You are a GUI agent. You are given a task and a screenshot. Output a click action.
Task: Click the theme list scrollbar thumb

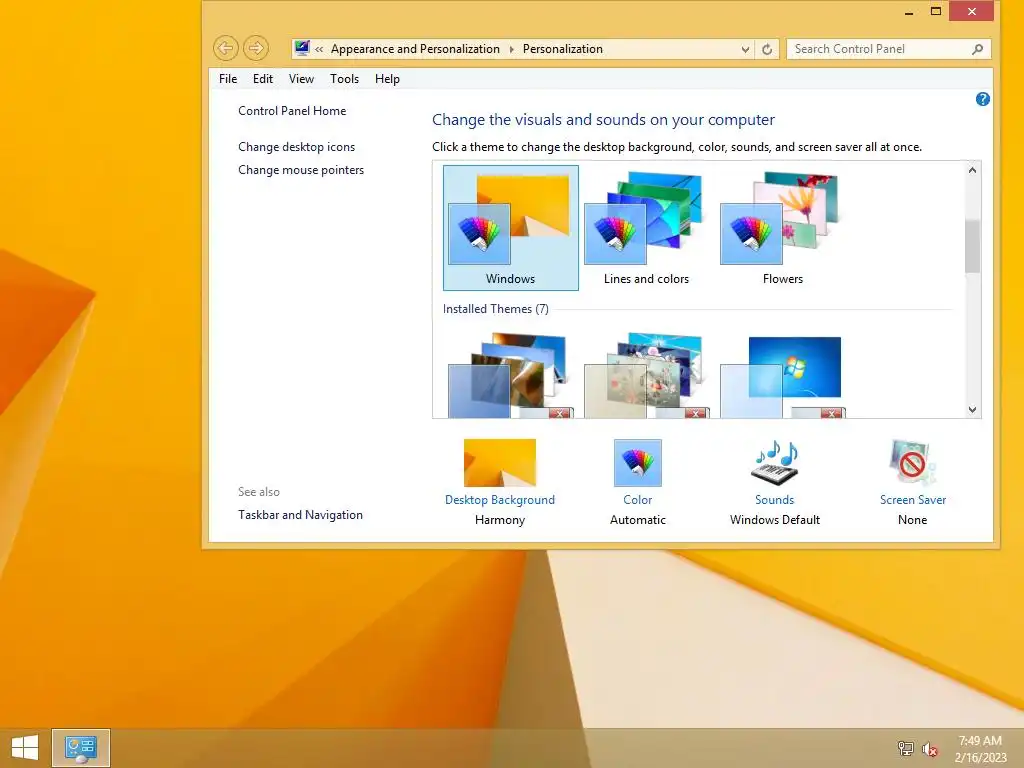pos(972,246)
